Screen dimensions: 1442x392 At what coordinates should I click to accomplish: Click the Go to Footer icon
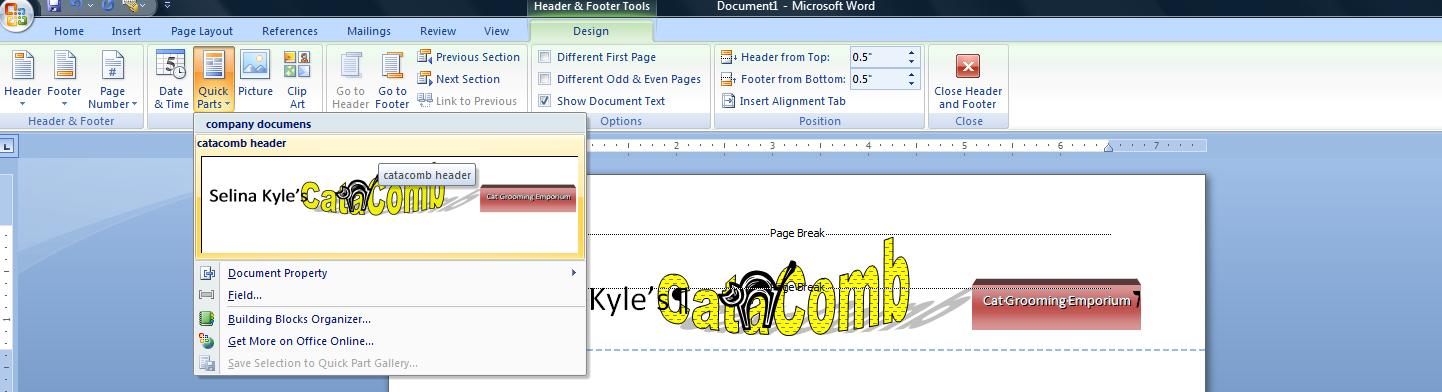(392, 66)
